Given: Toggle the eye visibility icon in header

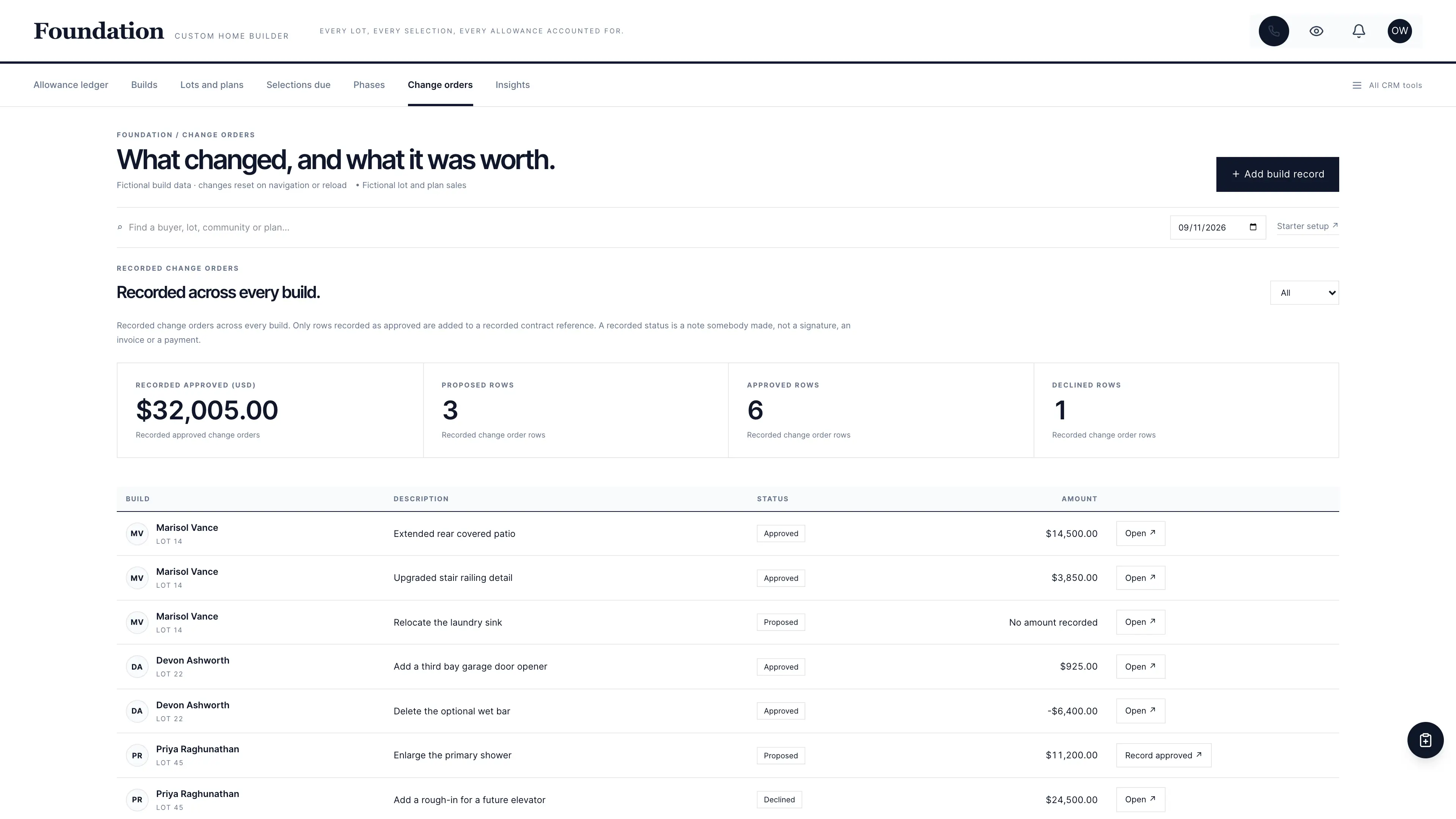Looking at the screenshot, I should 1316,31.
